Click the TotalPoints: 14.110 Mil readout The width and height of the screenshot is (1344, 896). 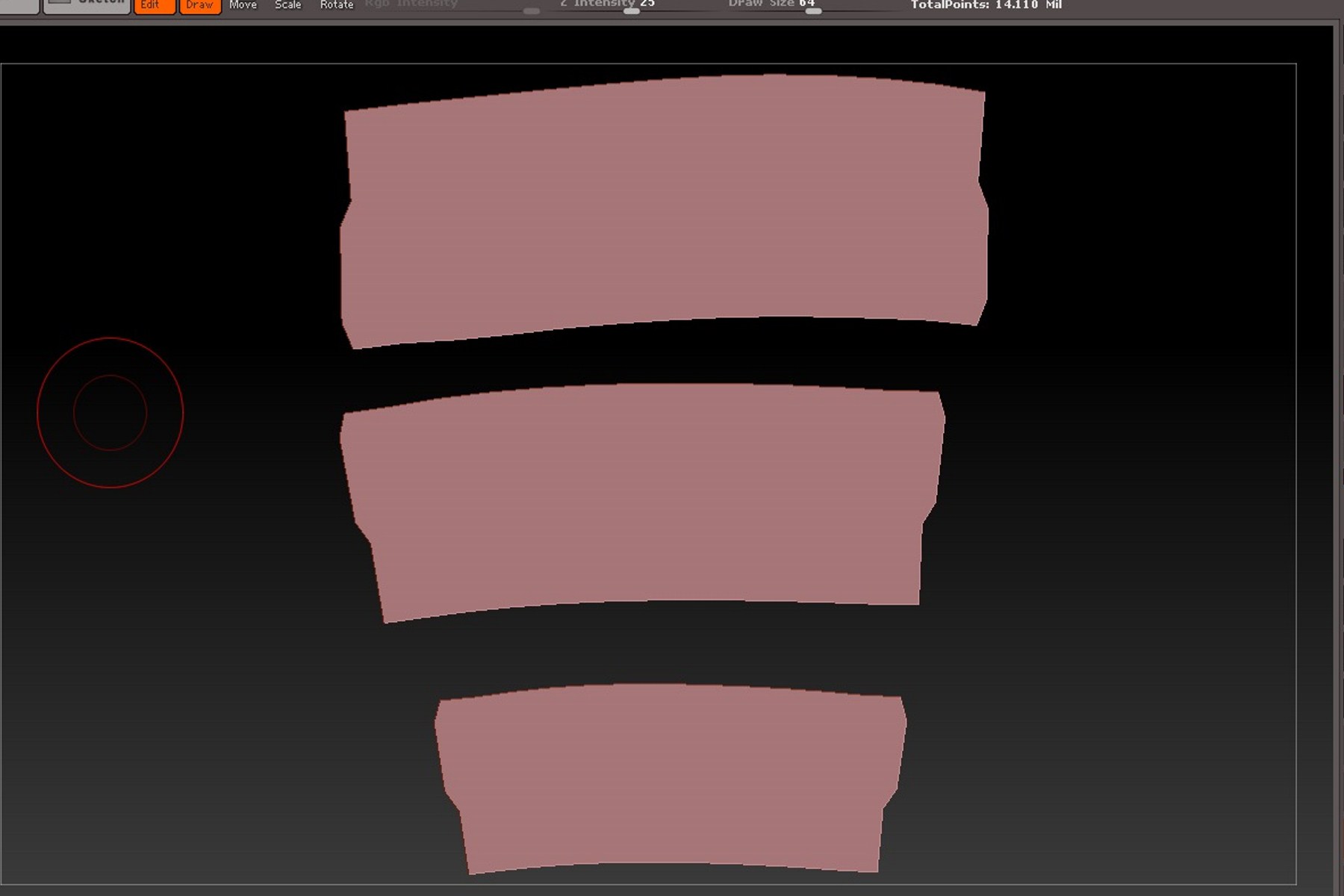[986, 5]
